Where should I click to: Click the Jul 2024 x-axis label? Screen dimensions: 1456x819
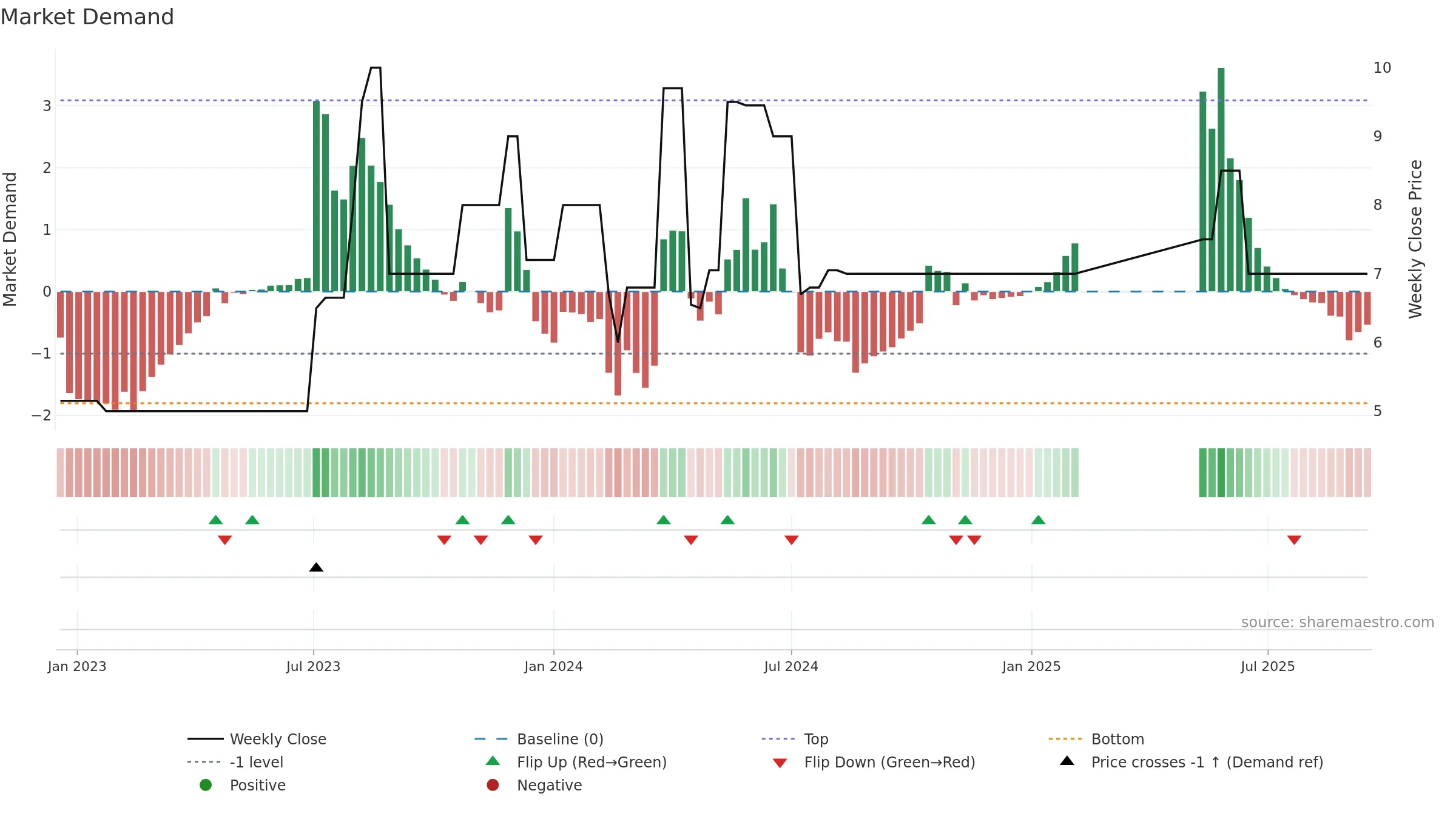(791, 666)
